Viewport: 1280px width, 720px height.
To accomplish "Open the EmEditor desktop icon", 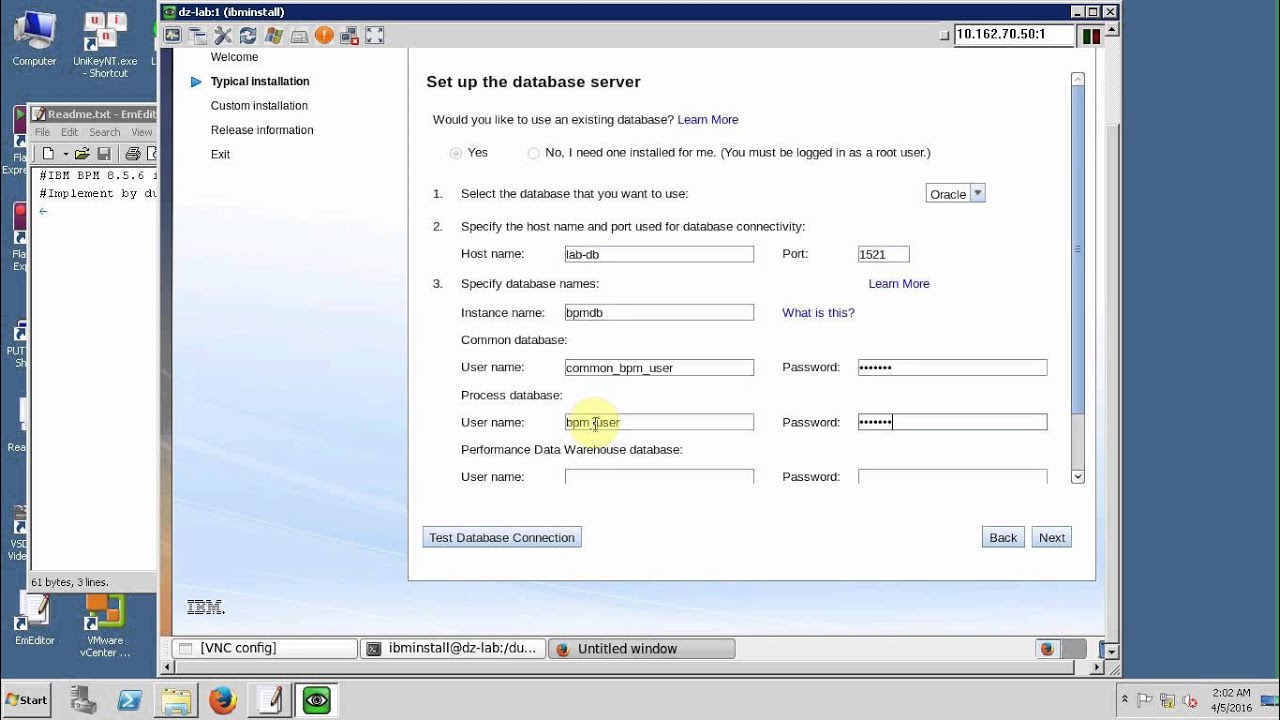I will (x=35, y=620).
